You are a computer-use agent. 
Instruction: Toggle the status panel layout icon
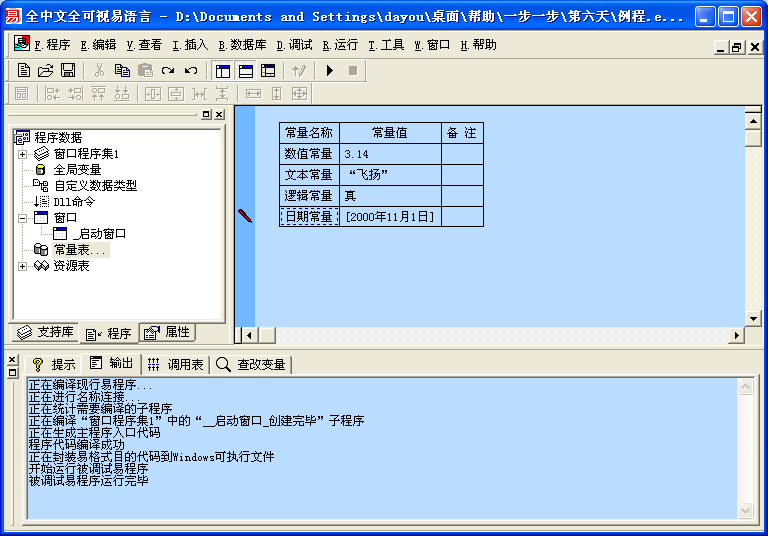pyautogui.click(x=246, y=71)
